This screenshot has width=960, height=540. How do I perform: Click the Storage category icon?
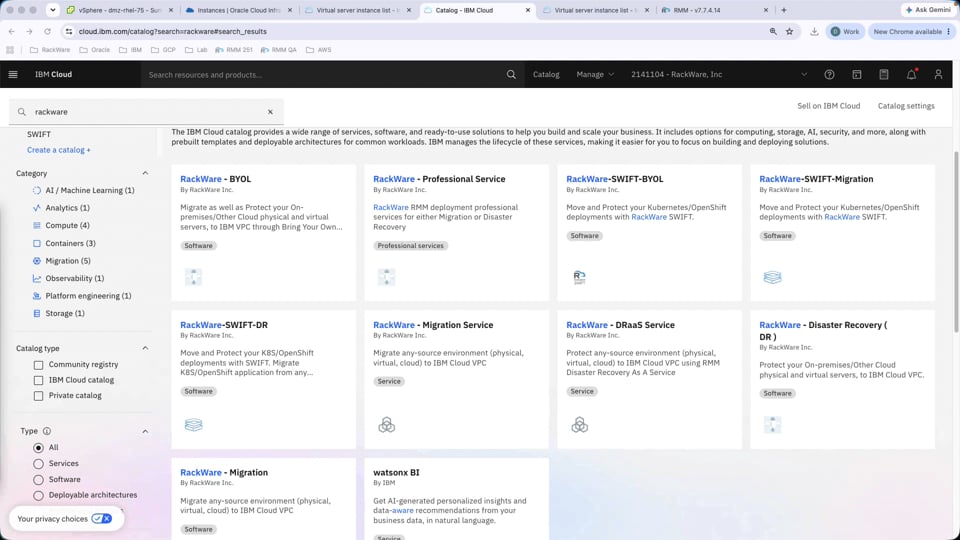click(x=37, y=313)
